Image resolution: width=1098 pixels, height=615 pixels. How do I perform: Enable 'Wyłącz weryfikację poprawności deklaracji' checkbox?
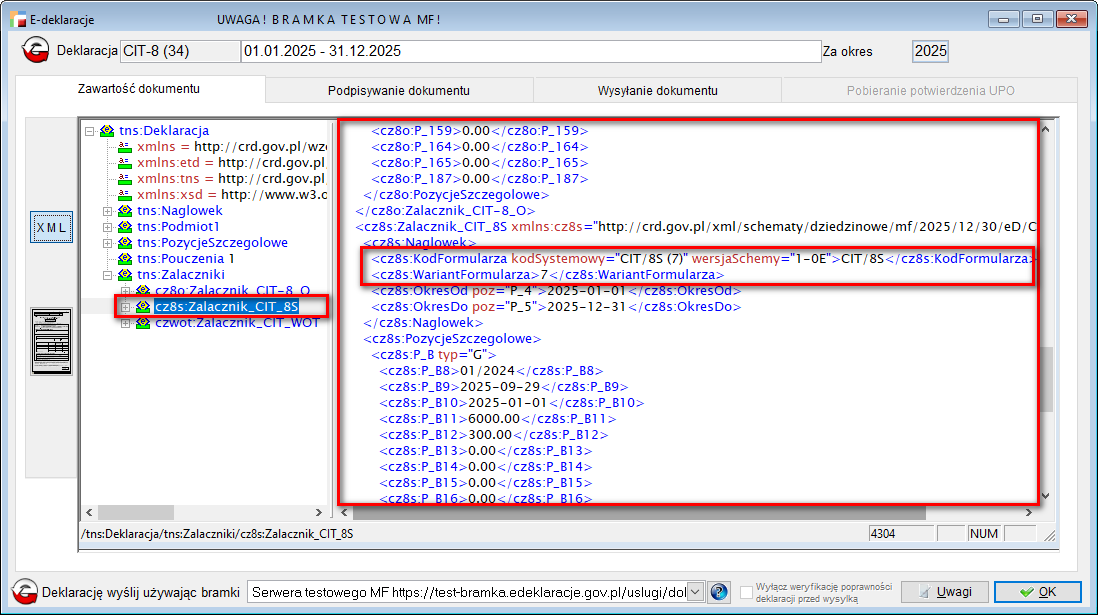747,592
